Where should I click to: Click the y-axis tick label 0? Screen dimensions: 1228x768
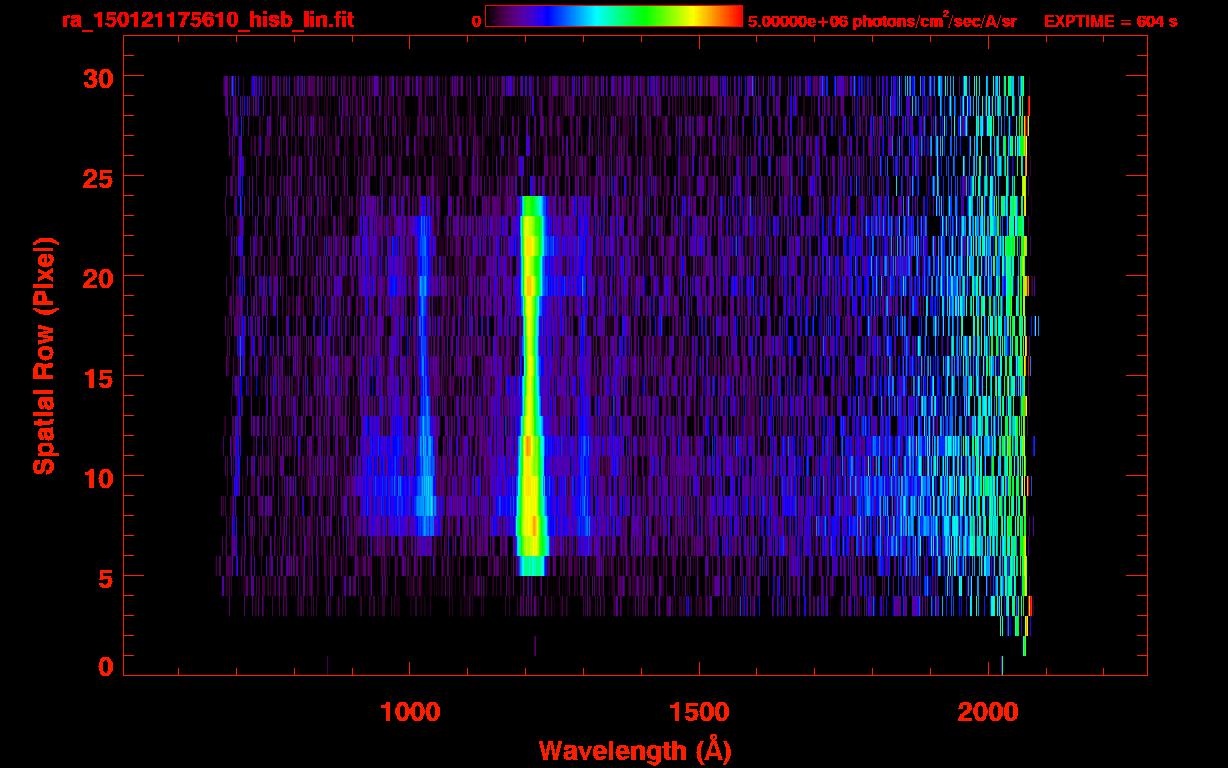[x=107, y=667]
